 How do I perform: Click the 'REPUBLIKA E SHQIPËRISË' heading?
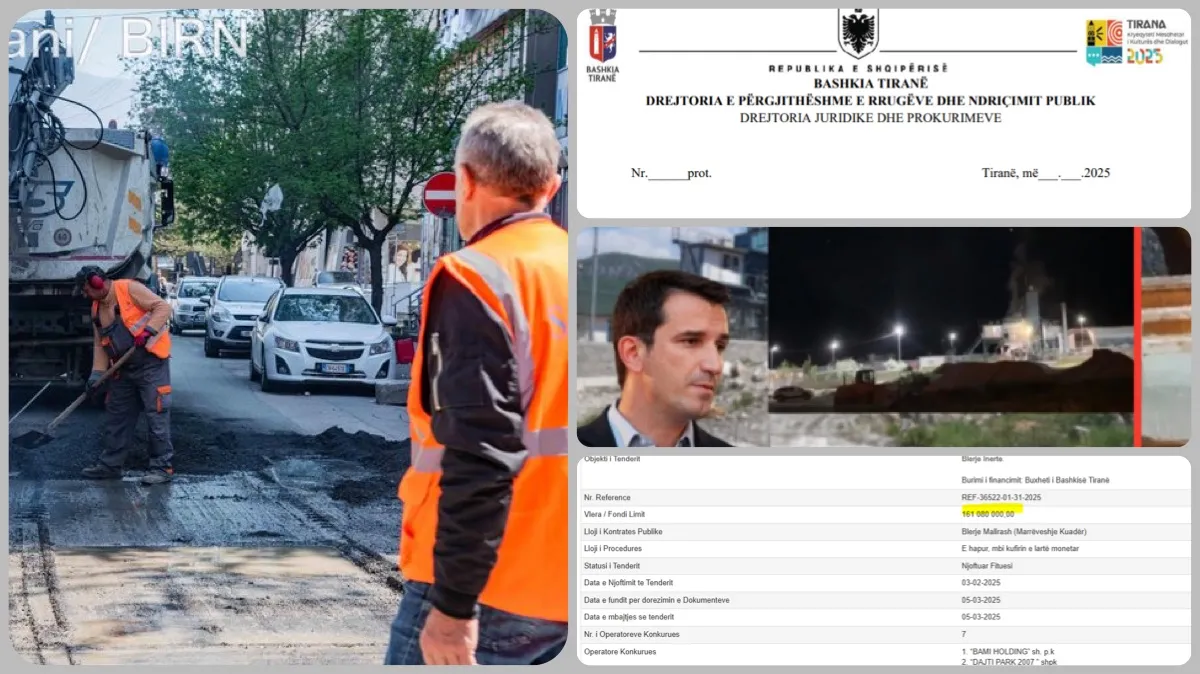[857, 68]
